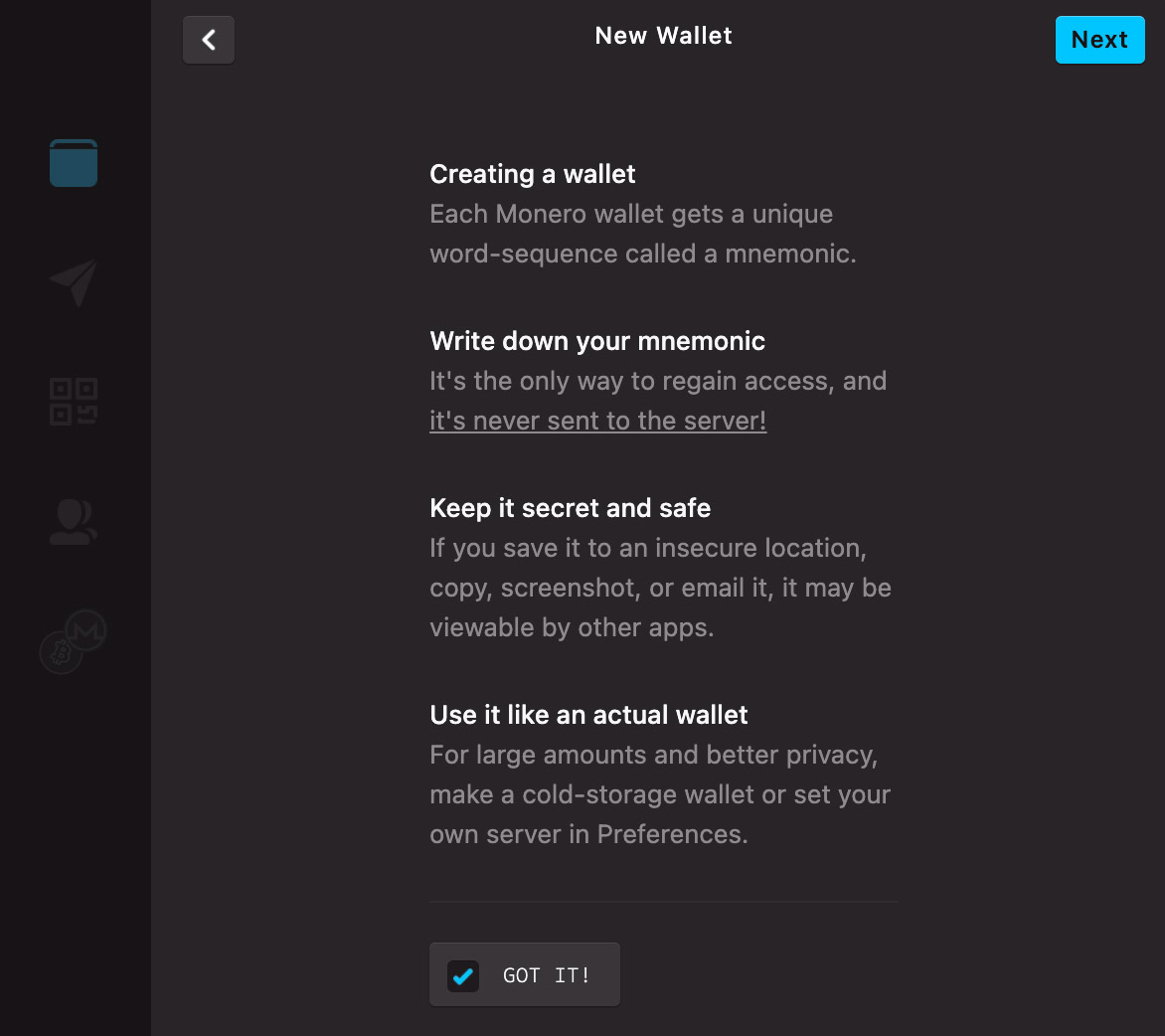Viewport: 1165px width, 1036px height.
Task: Click the paragraph about unique word-sequence mnemonic
Action: tap(643, 234)
